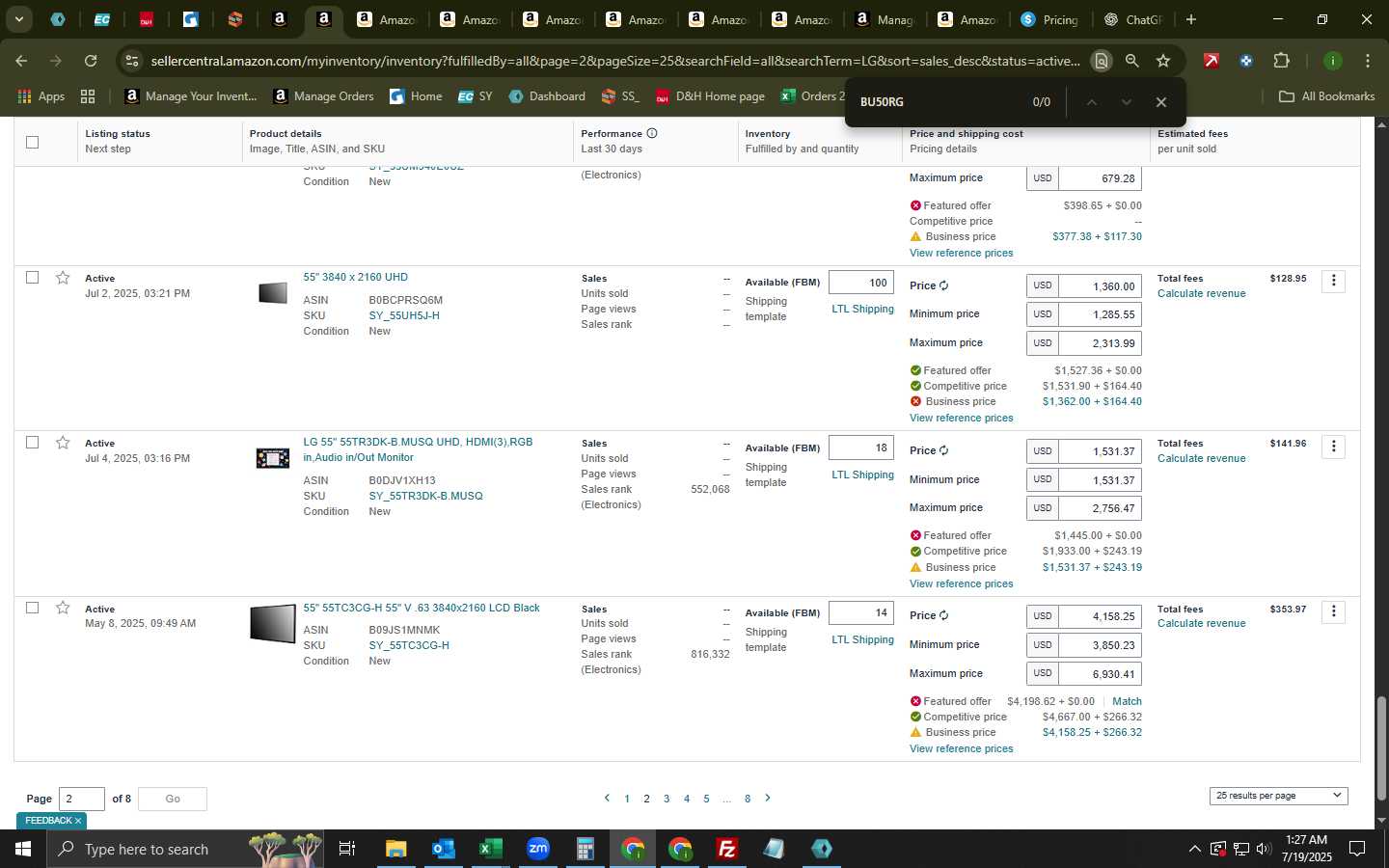Go to page 8 of results

coord(748,799)
